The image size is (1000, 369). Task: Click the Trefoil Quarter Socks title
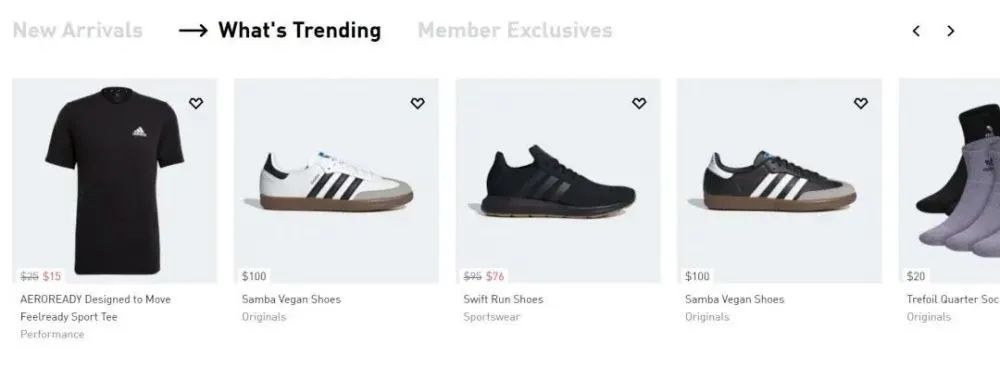point(953,299)
